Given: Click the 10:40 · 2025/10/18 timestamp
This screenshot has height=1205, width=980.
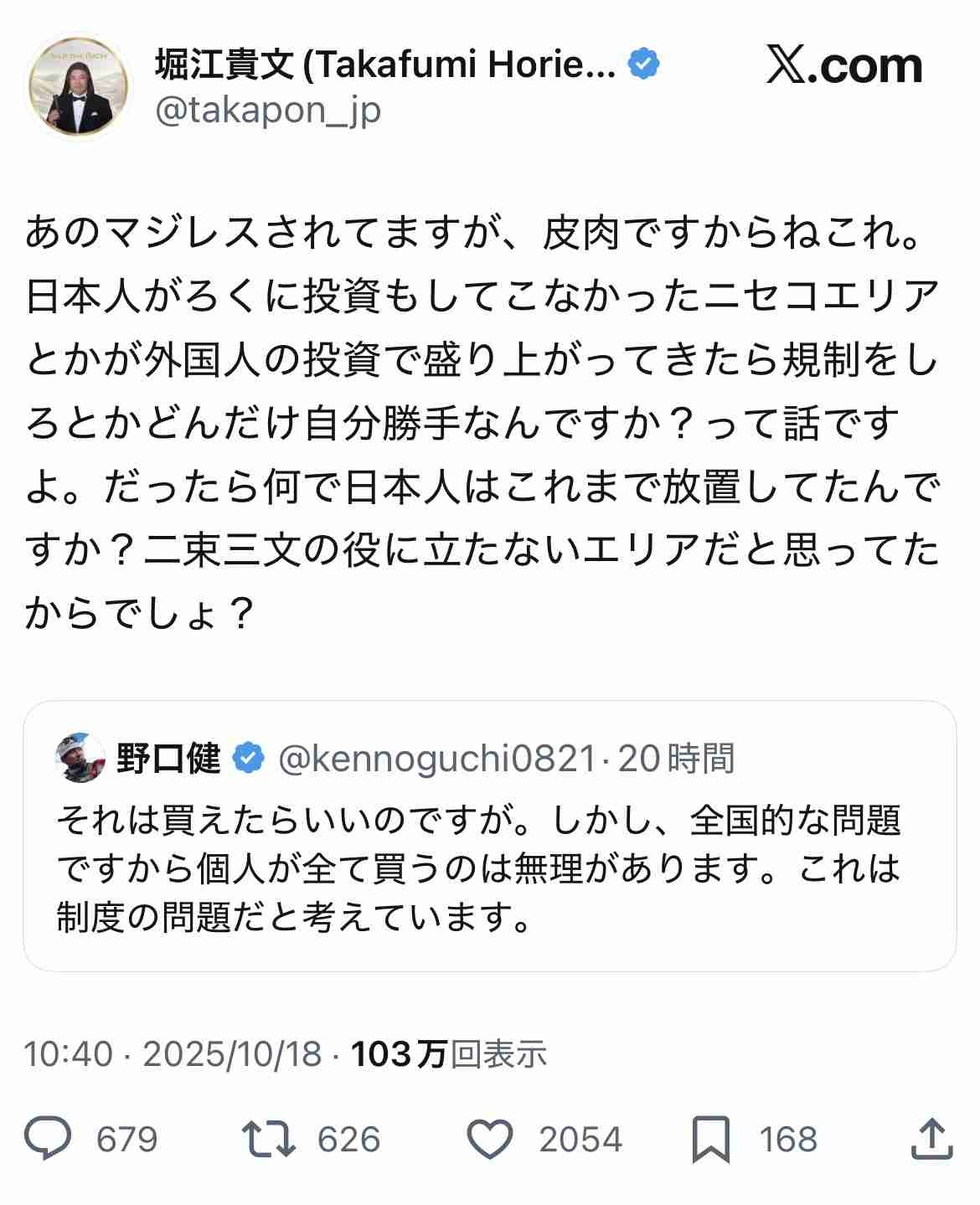Looking at the screenshot, I should pos(173,1053).
